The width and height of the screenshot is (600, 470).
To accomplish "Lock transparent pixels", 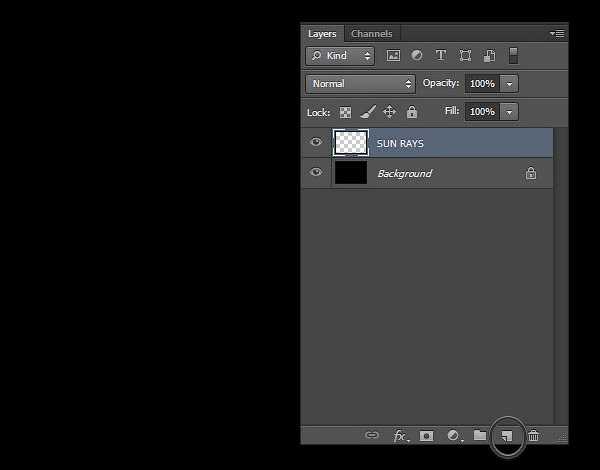I will coord(345,113).
